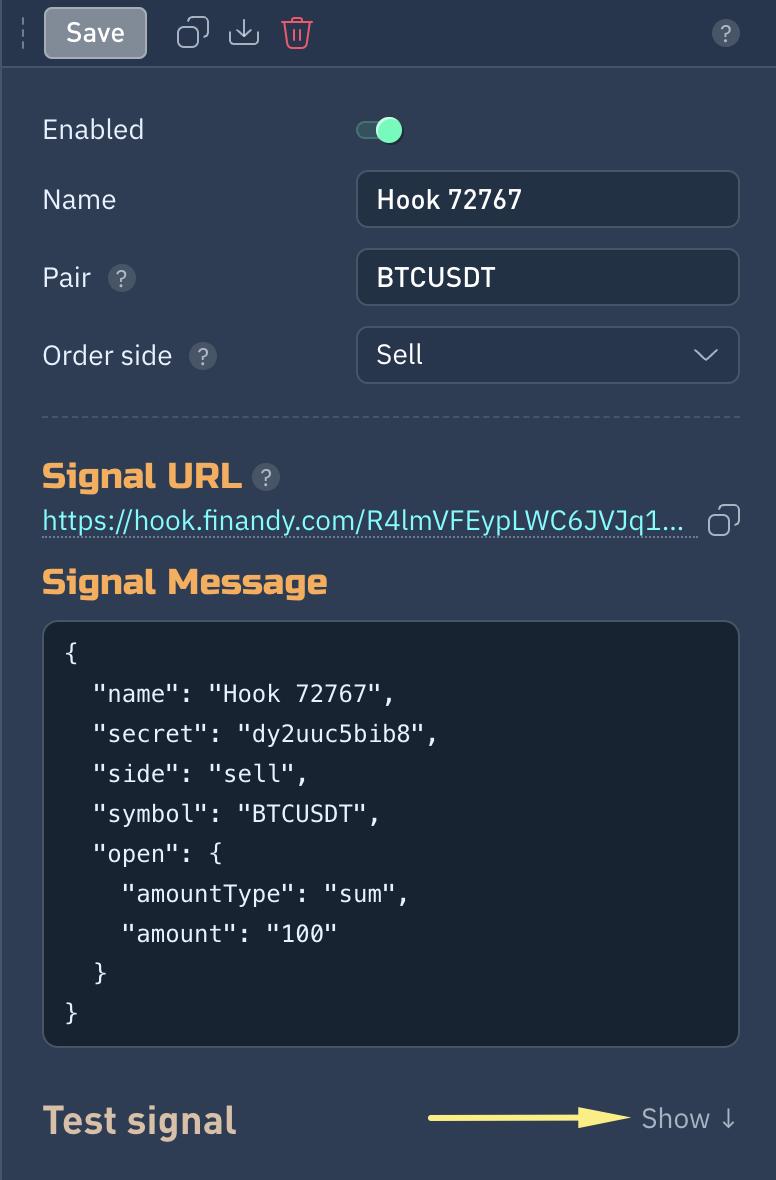Toggle the Enabled switch off
This screenshot has width=776, height=1180.
(x=380, y=130)
